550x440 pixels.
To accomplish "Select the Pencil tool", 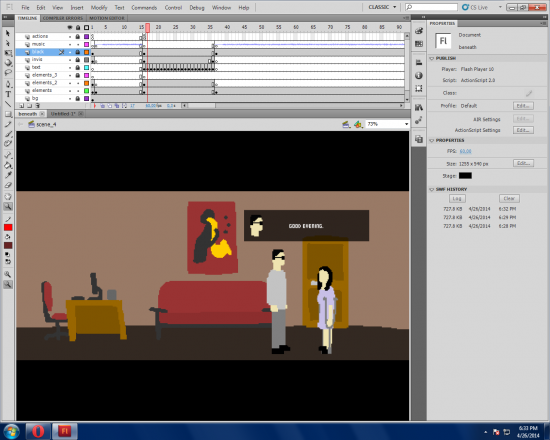I will click(8, 124).
